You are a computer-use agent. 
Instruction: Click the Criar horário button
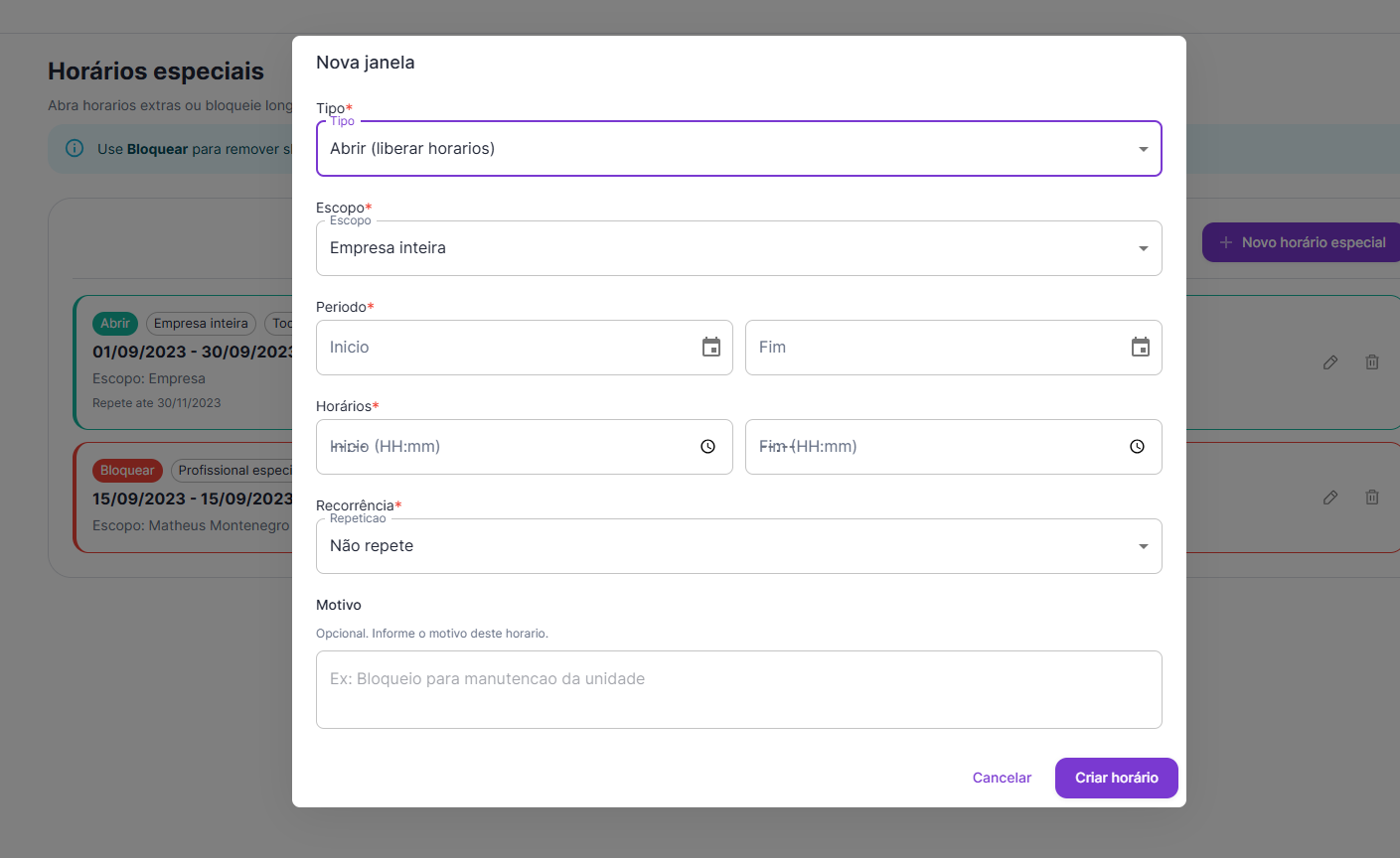(x=1117, y=778)
